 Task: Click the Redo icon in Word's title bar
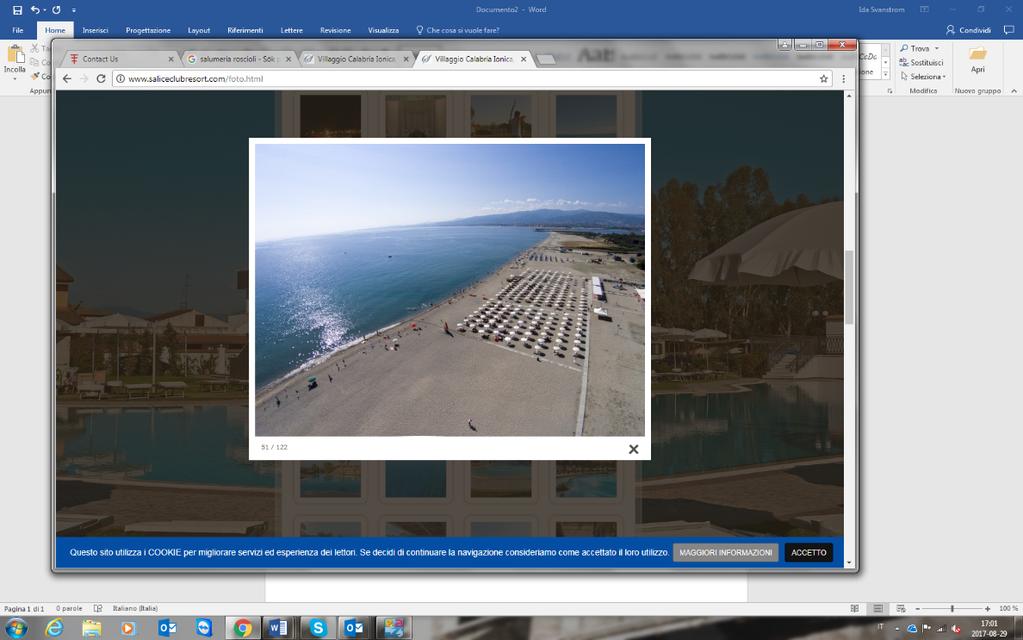click(x=56, y=10)
